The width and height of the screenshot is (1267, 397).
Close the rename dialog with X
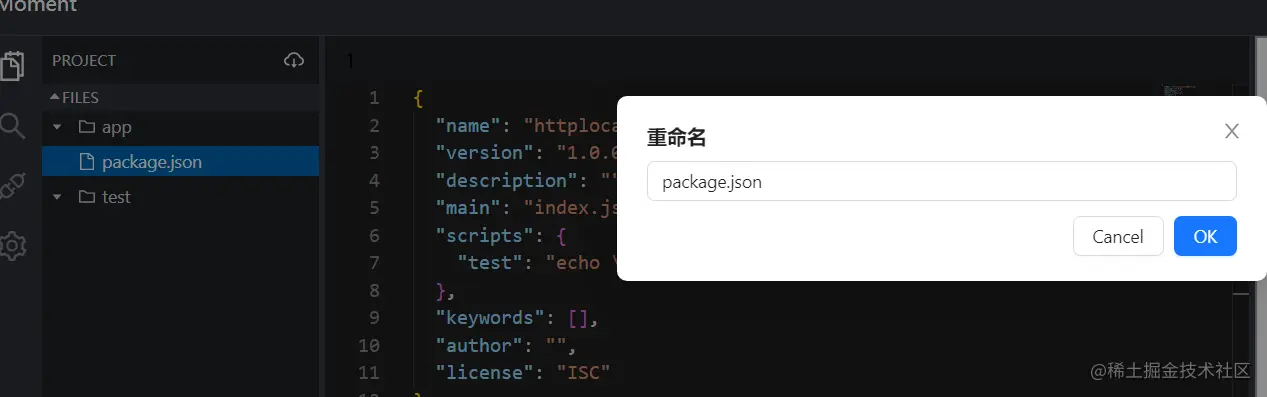(x=1232, y=131)
